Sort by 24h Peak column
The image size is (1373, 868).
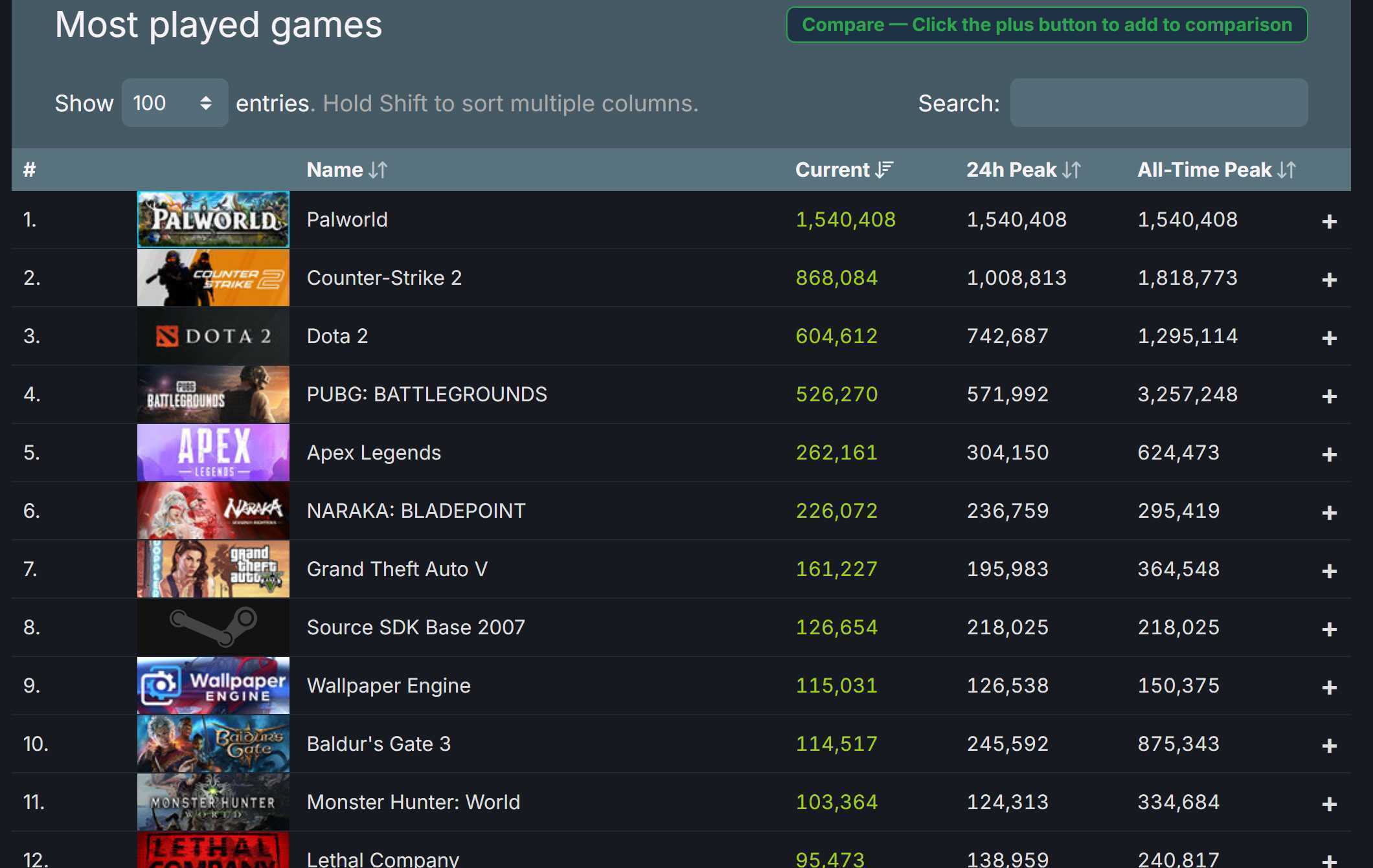click(x=1023, y=170)
